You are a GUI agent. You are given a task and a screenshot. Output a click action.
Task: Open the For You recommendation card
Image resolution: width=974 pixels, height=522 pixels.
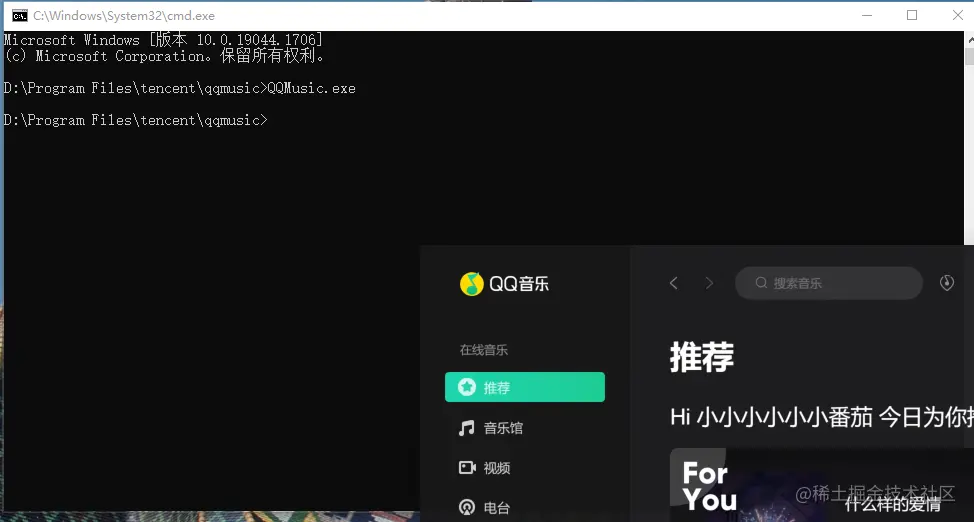821,485
